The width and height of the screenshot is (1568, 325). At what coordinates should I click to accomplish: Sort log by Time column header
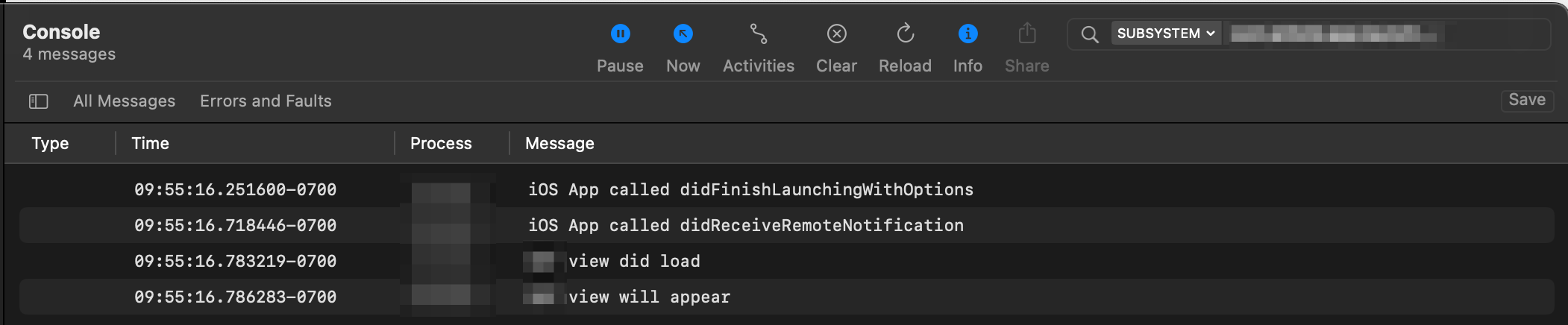coord(151,143)
